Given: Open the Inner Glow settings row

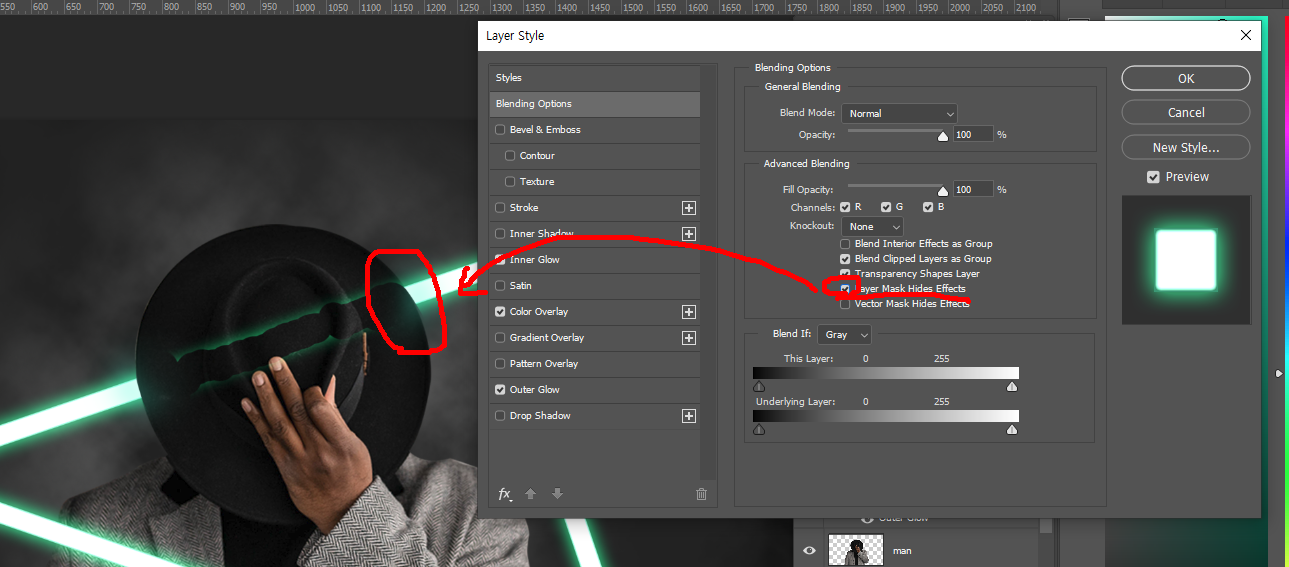Looking at the screenshot, I should (594, 260).
